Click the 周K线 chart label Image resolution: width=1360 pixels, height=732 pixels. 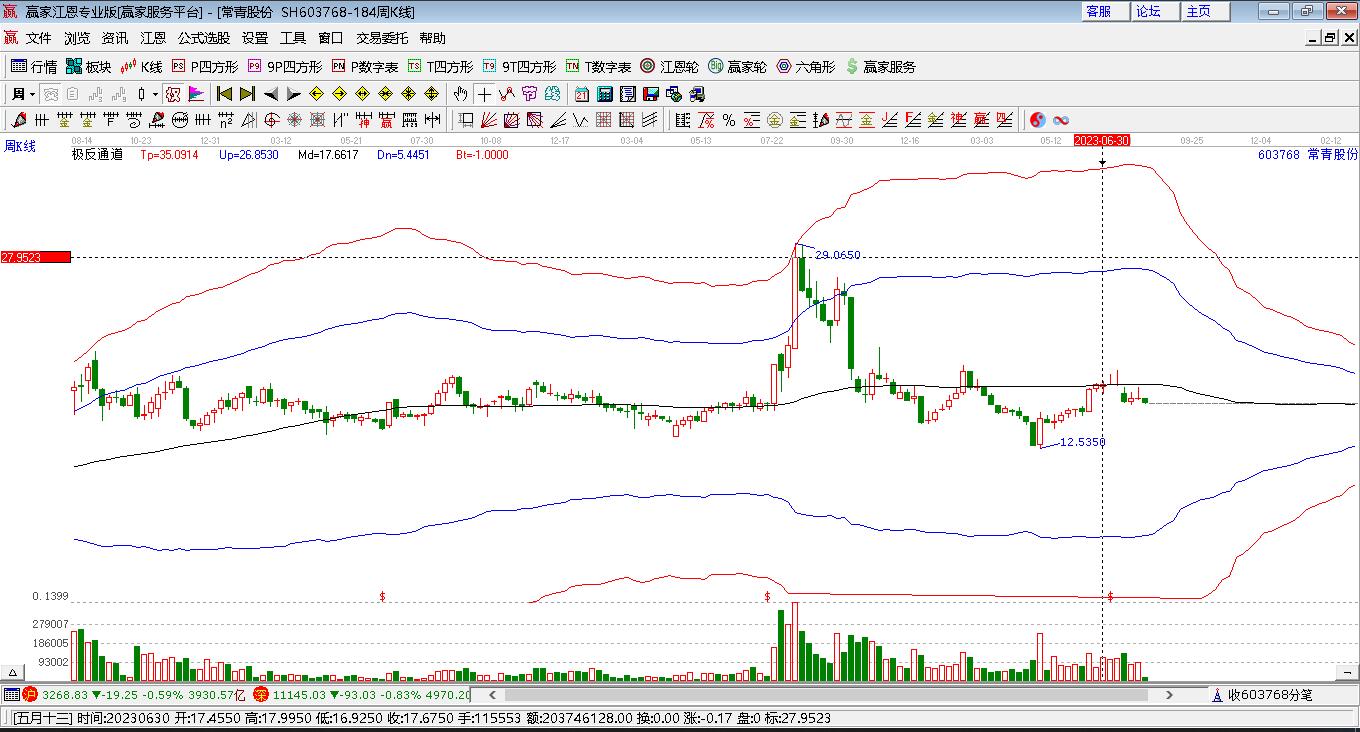point(20,146)
